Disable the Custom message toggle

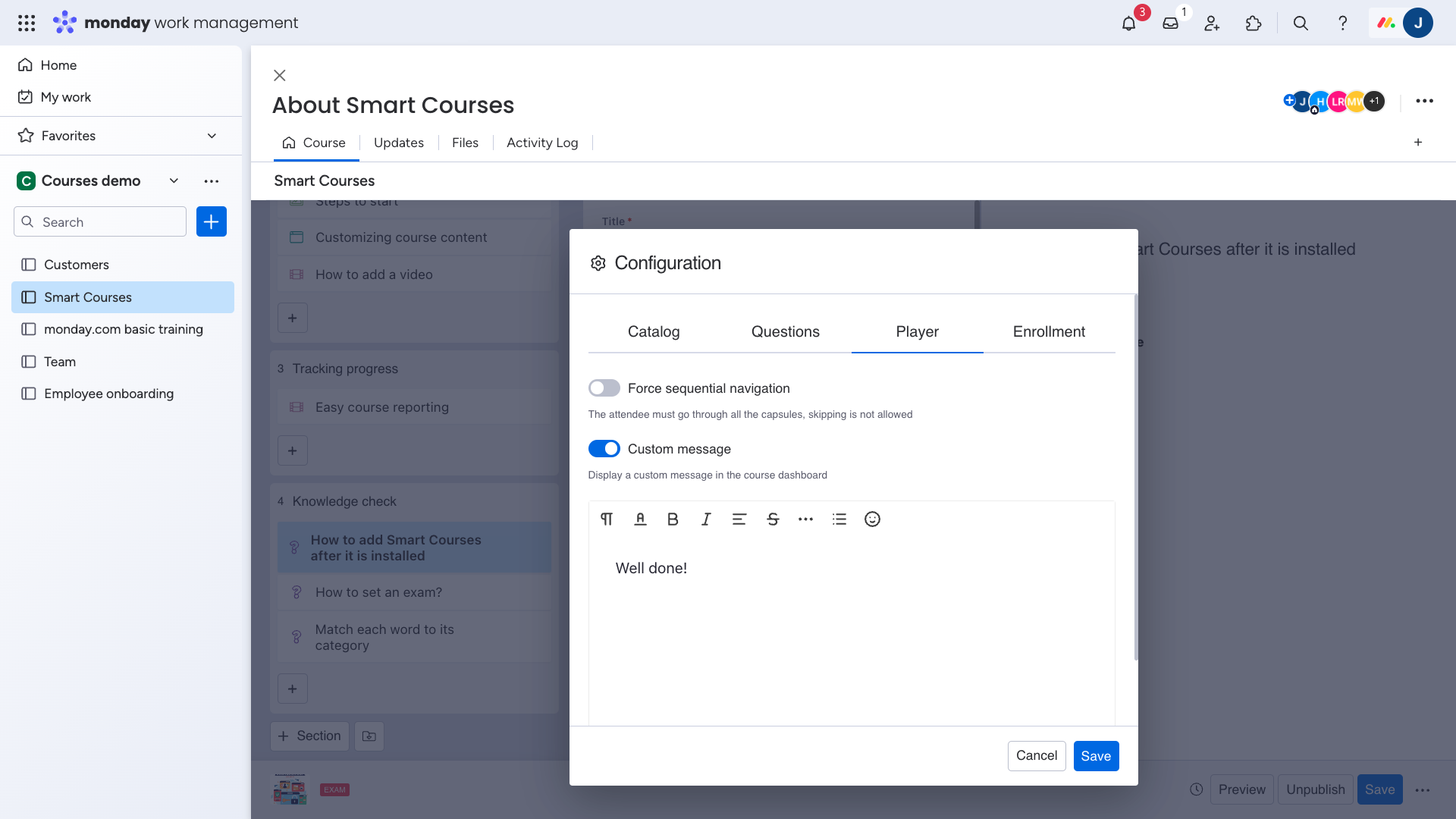(604, 449)
